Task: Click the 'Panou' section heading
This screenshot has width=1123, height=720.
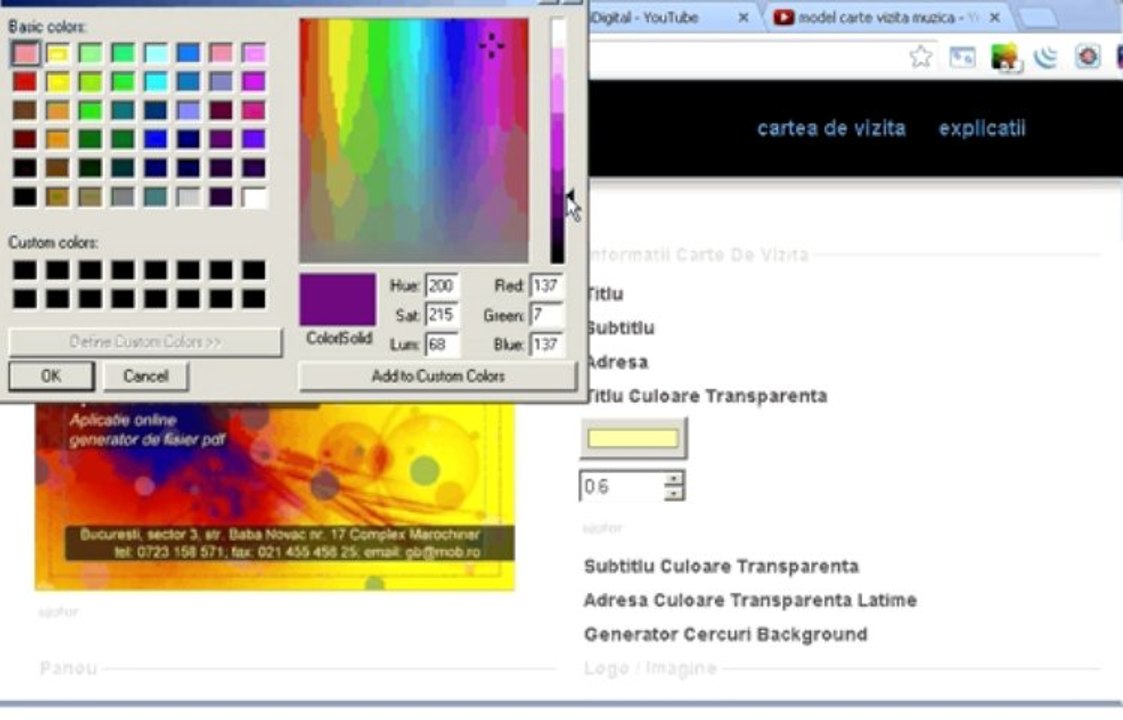Action: (68, 668)
